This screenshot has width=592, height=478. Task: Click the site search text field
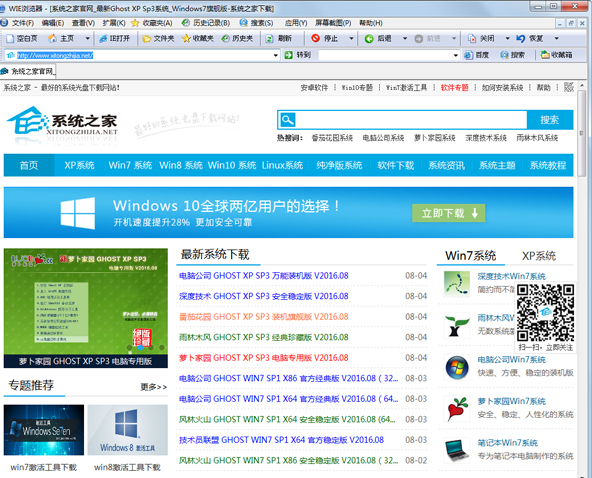coord(411,120)
